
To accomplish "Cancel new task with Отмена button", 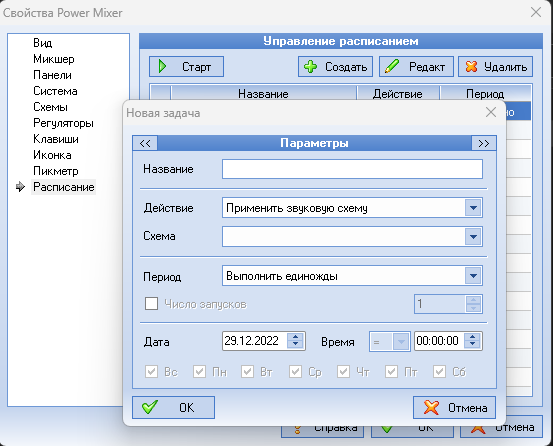I will click(454, 408).
